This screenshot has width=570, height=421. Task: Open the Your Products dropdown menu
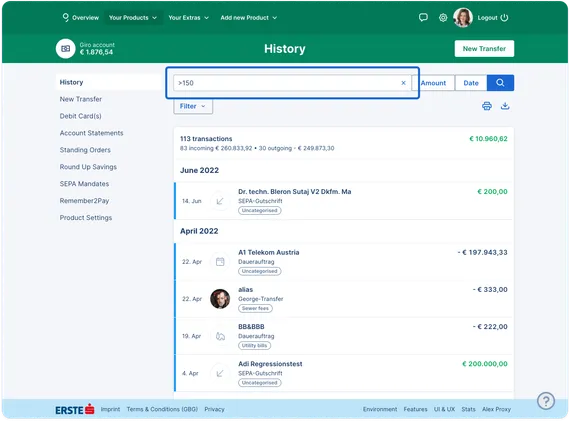coord(133,17)
